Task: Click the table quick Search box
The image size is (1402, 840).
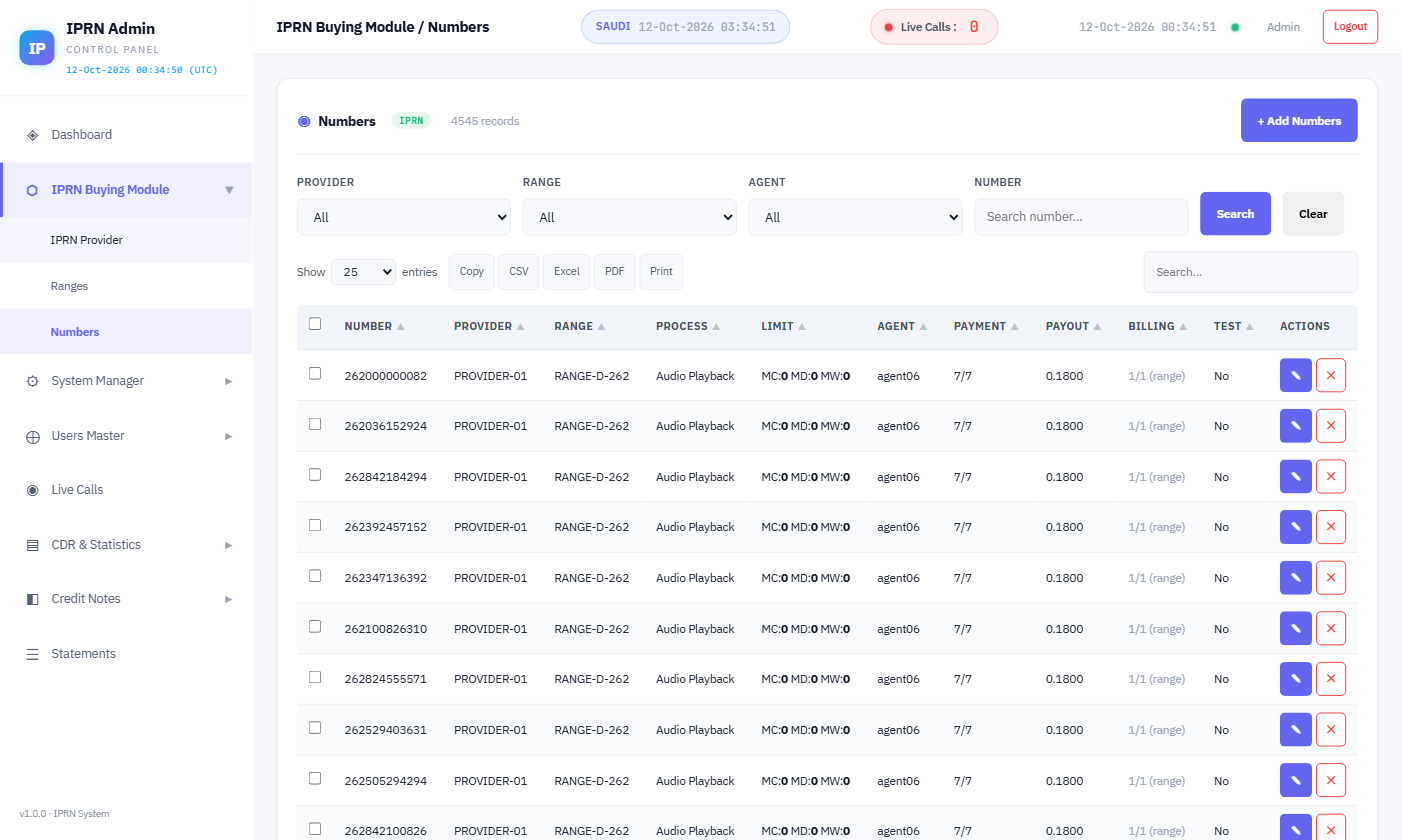Action: (1251, 272)
